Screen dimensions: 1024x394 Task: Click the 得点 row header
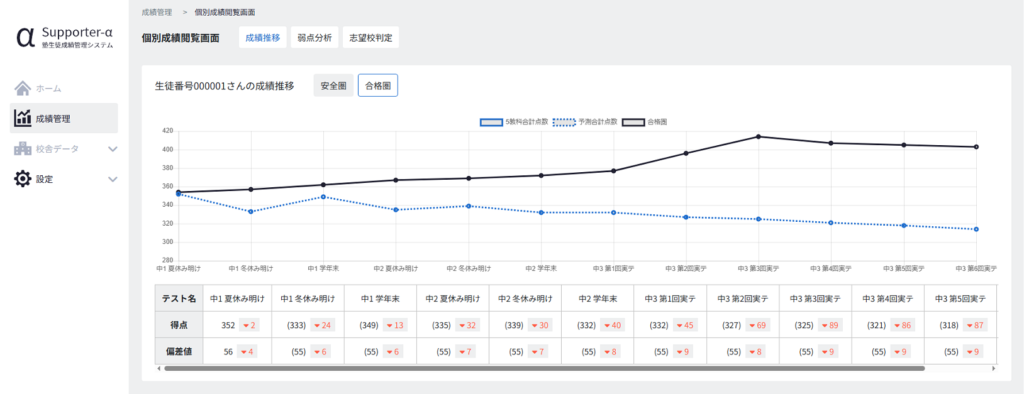click(x=179, y=325)
